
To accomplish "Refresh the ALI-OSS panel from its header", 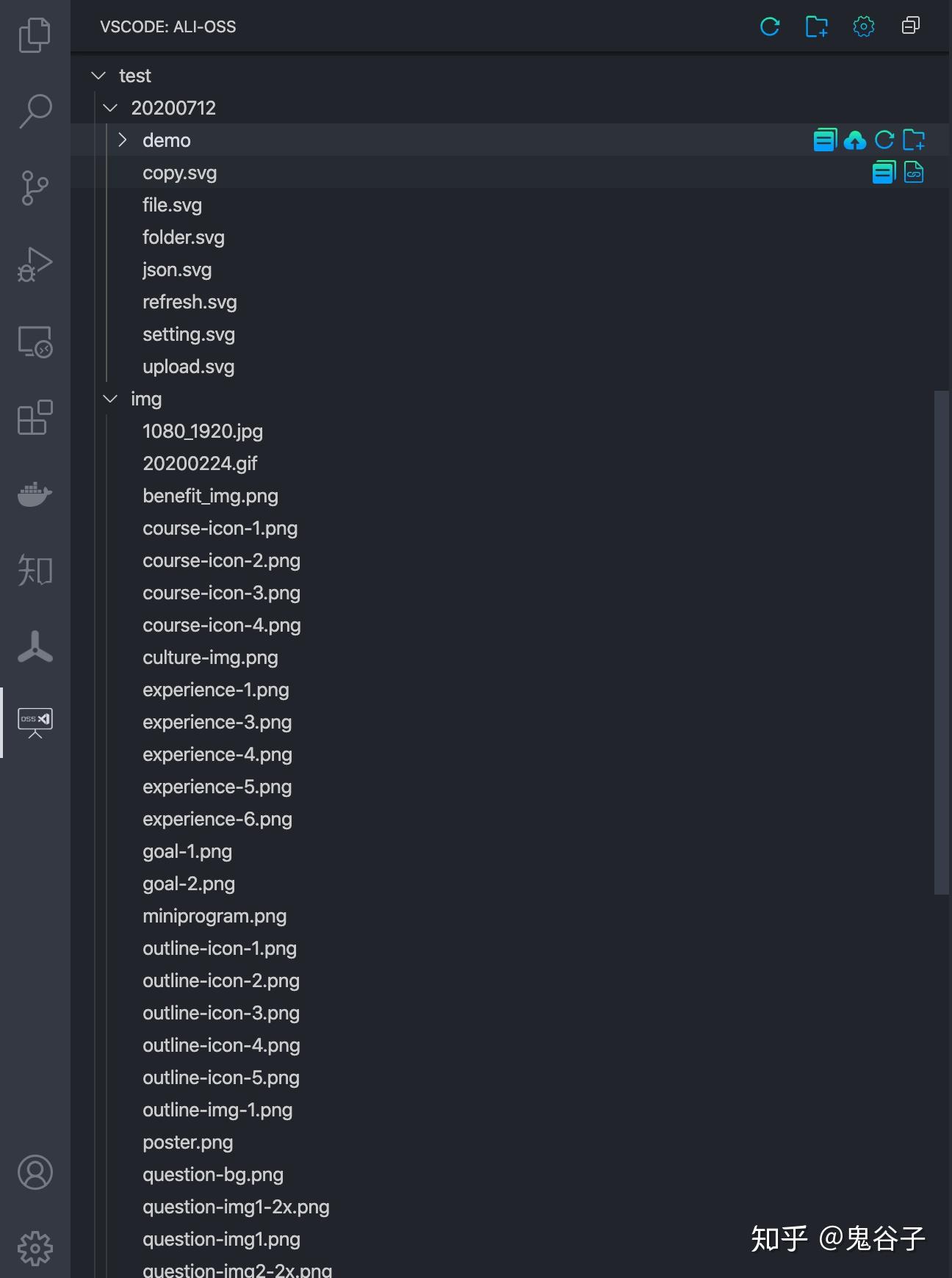I will coord(770,26).
